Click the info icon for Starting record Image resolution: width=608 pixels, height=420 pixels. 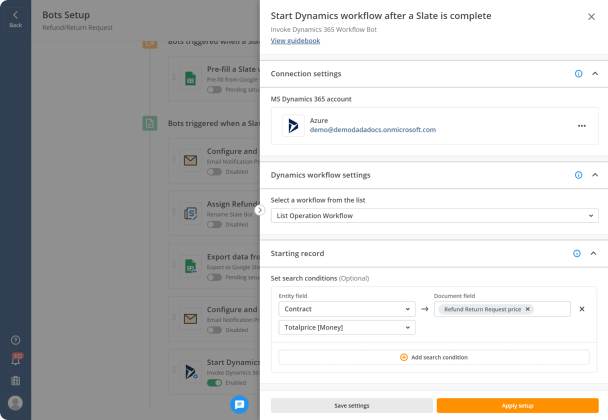click(x=577, y=254)
